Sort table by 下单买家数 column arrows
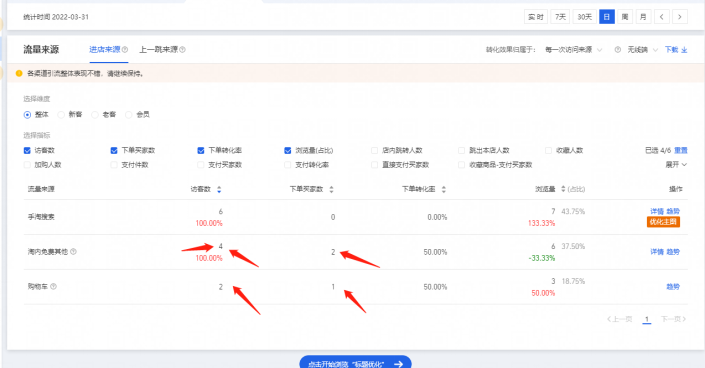Image resolution: width=705 pixels, height=368 pixels. [x=331, y=189]
